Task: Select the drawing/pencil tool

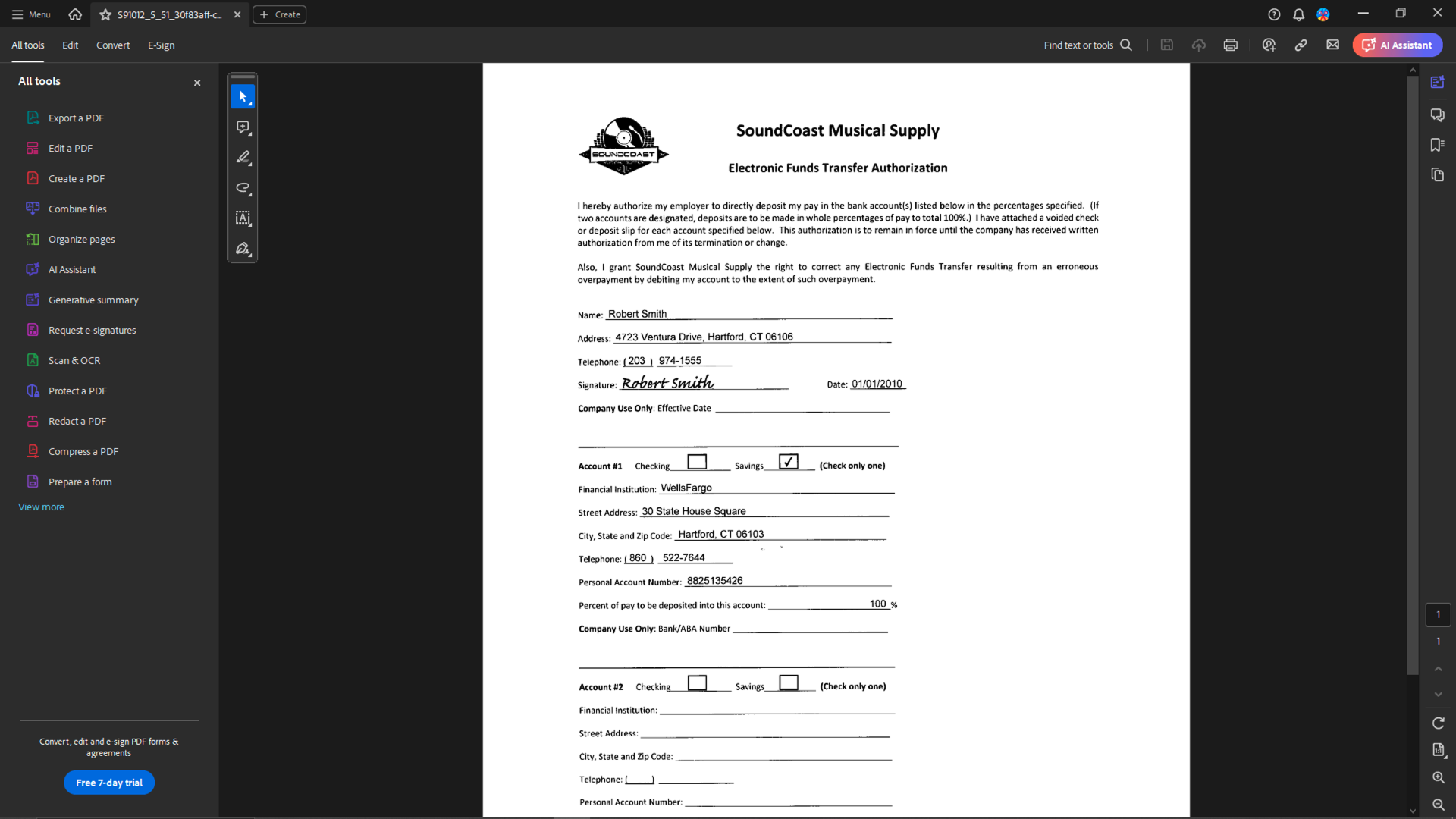Action: (243, 157)
